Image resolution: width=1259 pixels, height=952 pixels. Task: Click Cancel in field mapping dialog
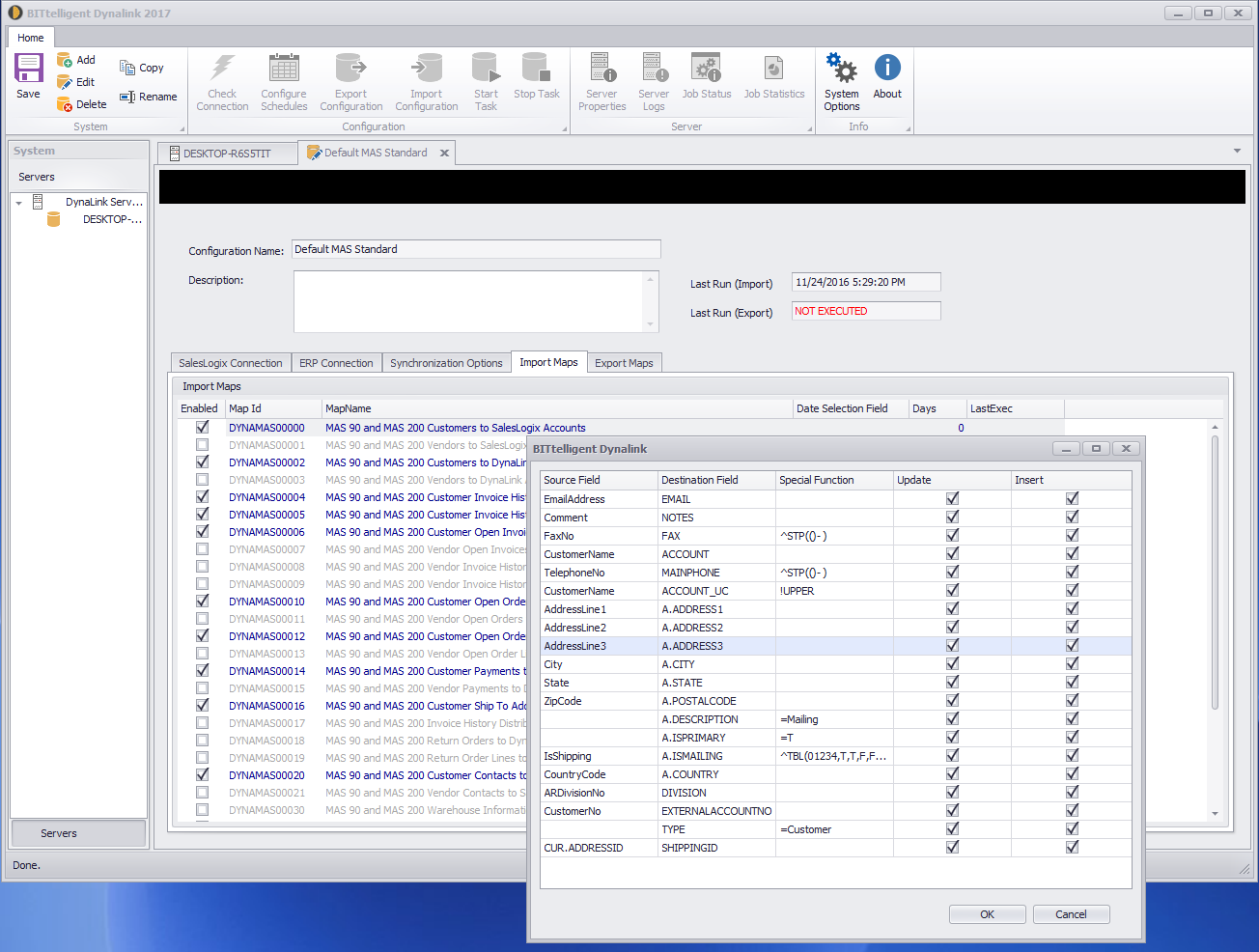[x=1071, y=914]
